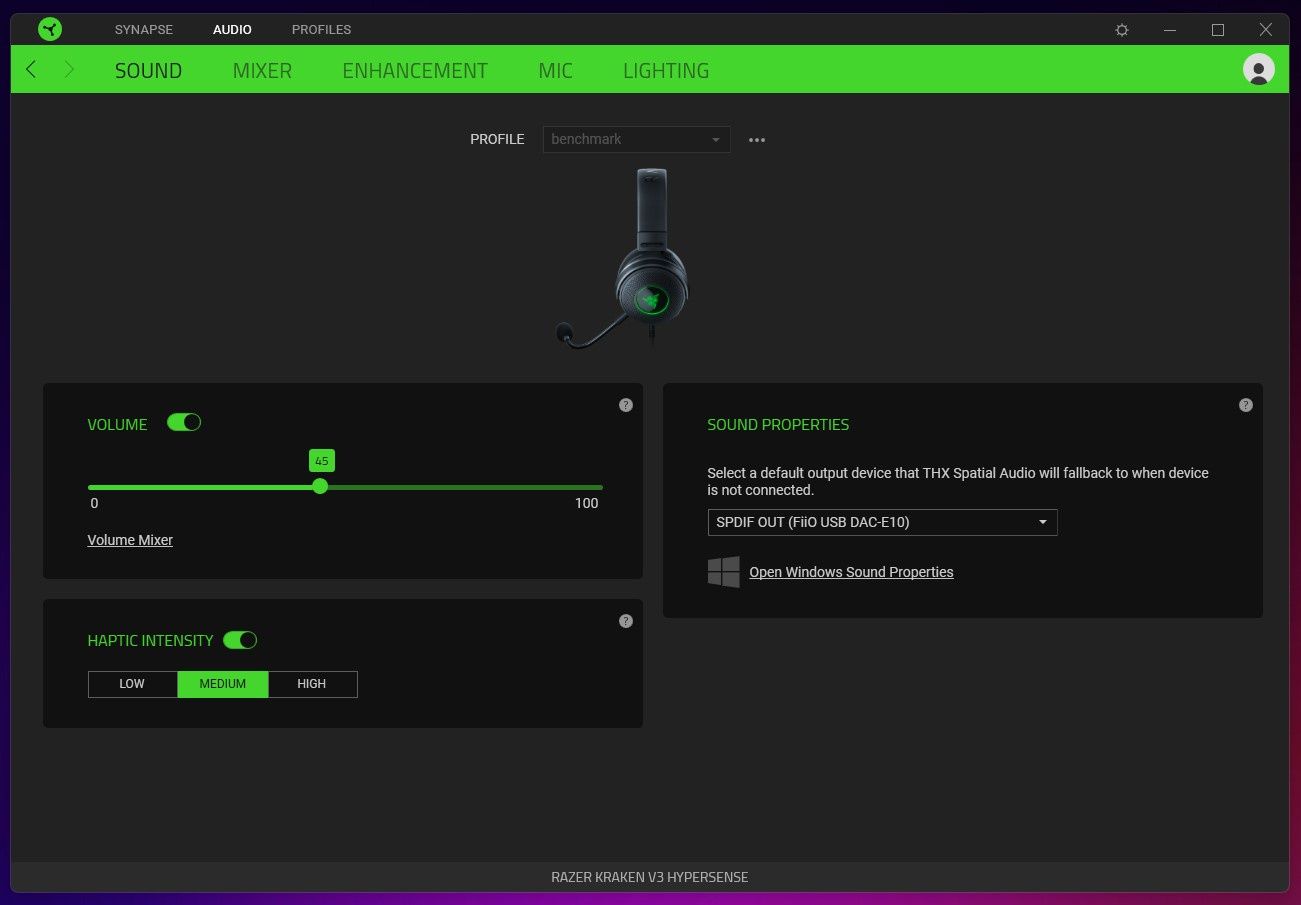This screenshot has height=905, width=1301.
Task: Click the Haptic Intensity help icon
Action: click(626, 621)
